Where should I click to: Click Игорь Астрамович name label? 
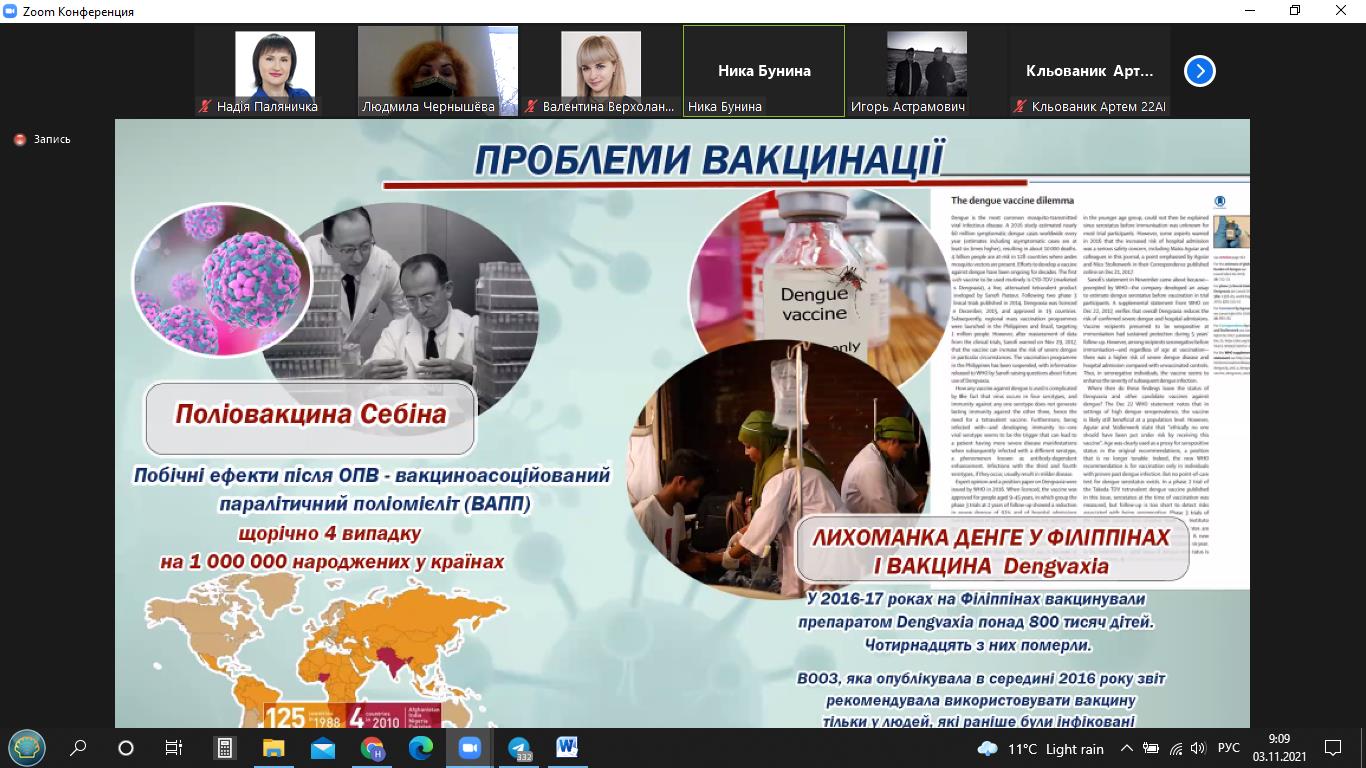point(907,106)
